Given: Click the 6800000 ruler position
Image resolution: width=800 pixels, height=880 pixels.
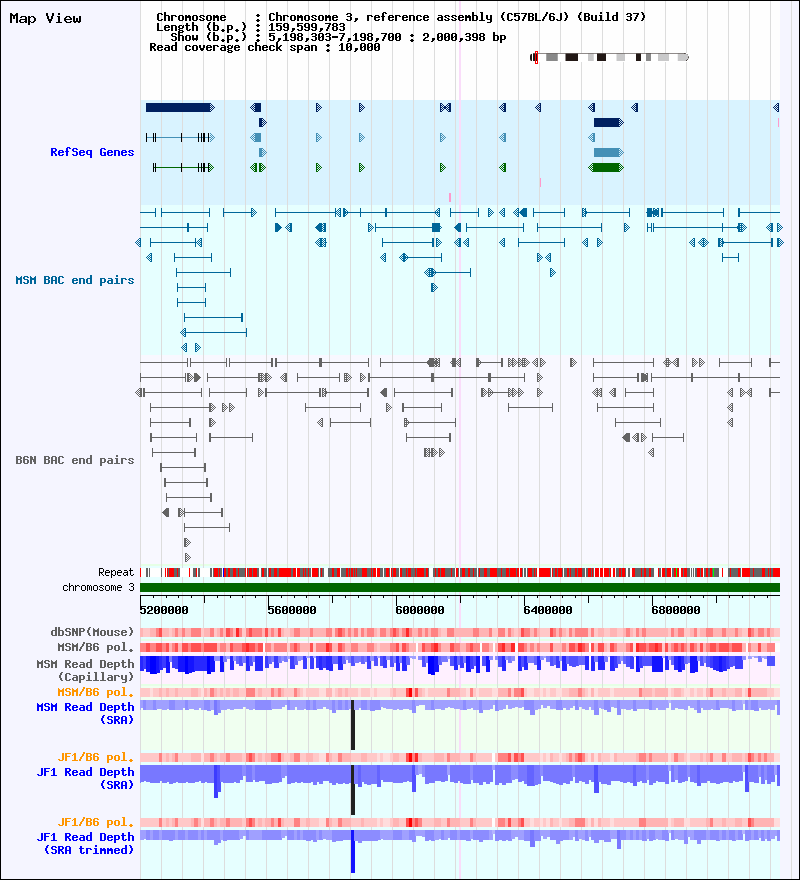Looking at the screenshot, I should [676, 610].
